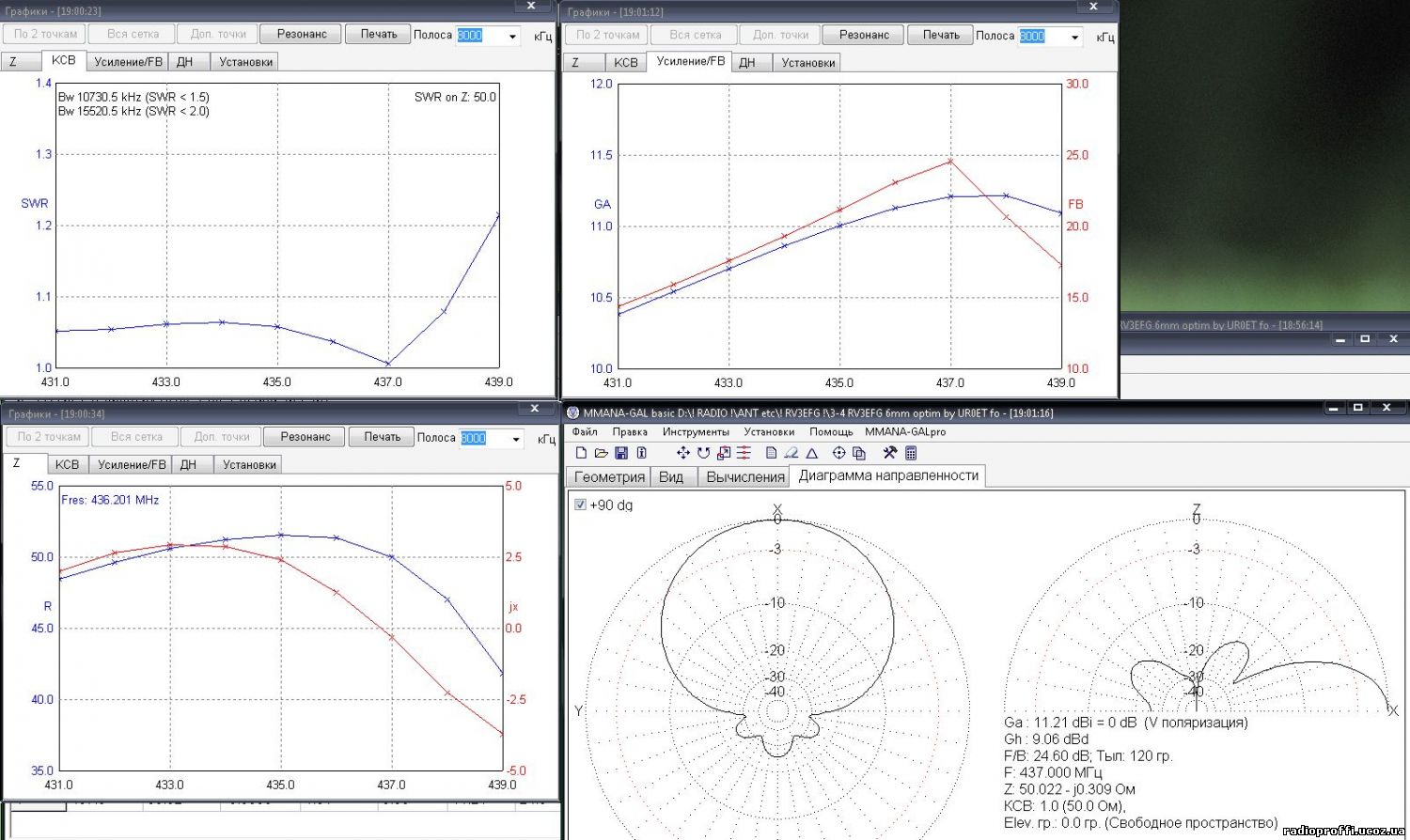Screen dimensions: 1410x840
Task: Select the Move arrows tool icon
Action: 683,453
